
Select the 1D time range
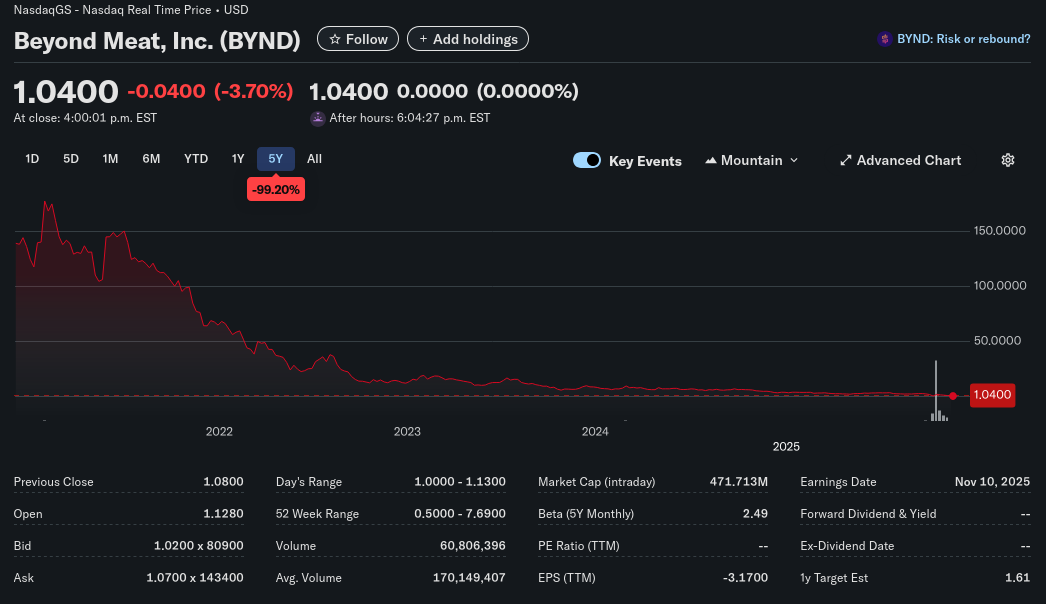tap(32, 159)
